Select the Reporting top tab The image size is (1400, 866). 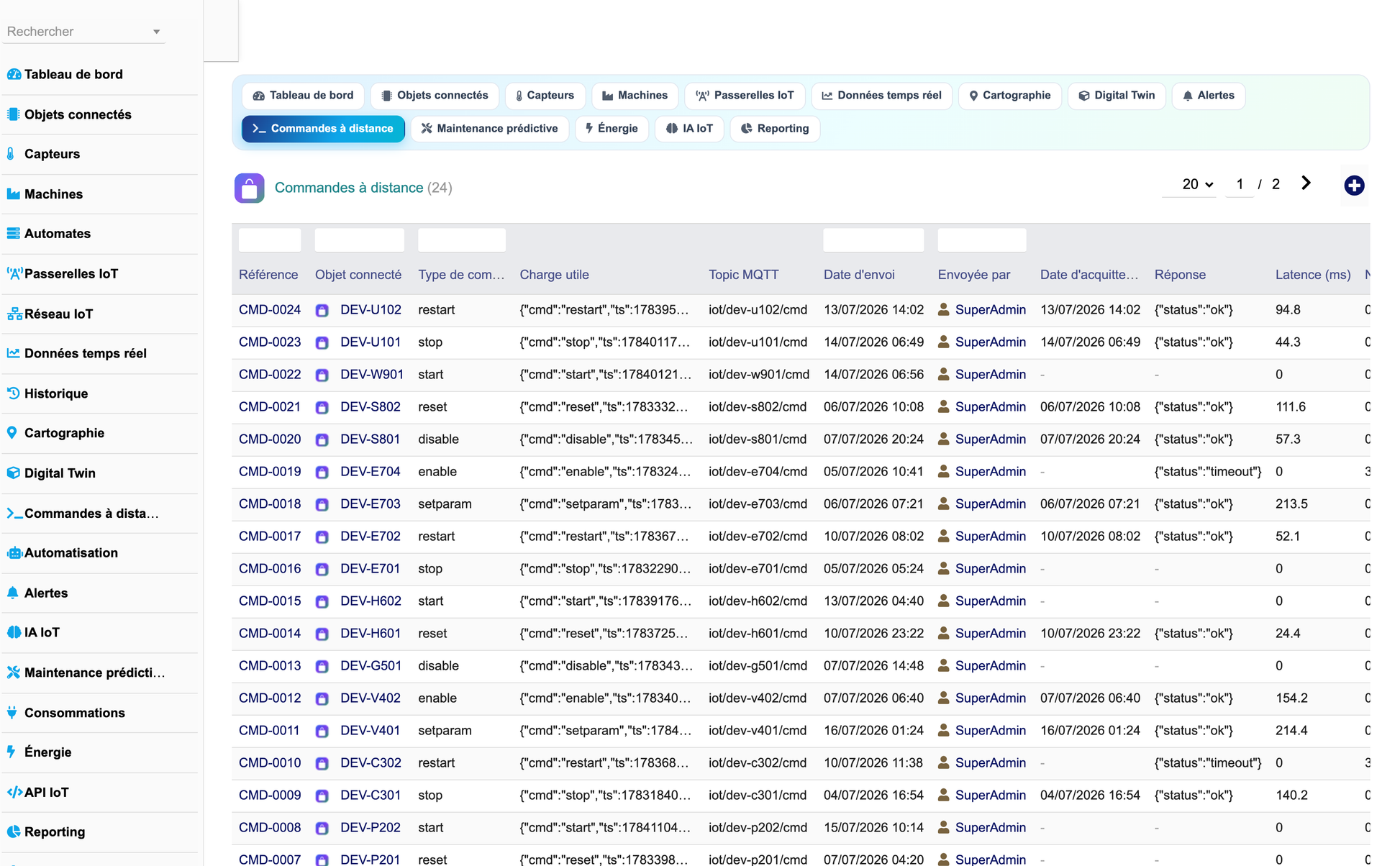(x=775, y=129)
